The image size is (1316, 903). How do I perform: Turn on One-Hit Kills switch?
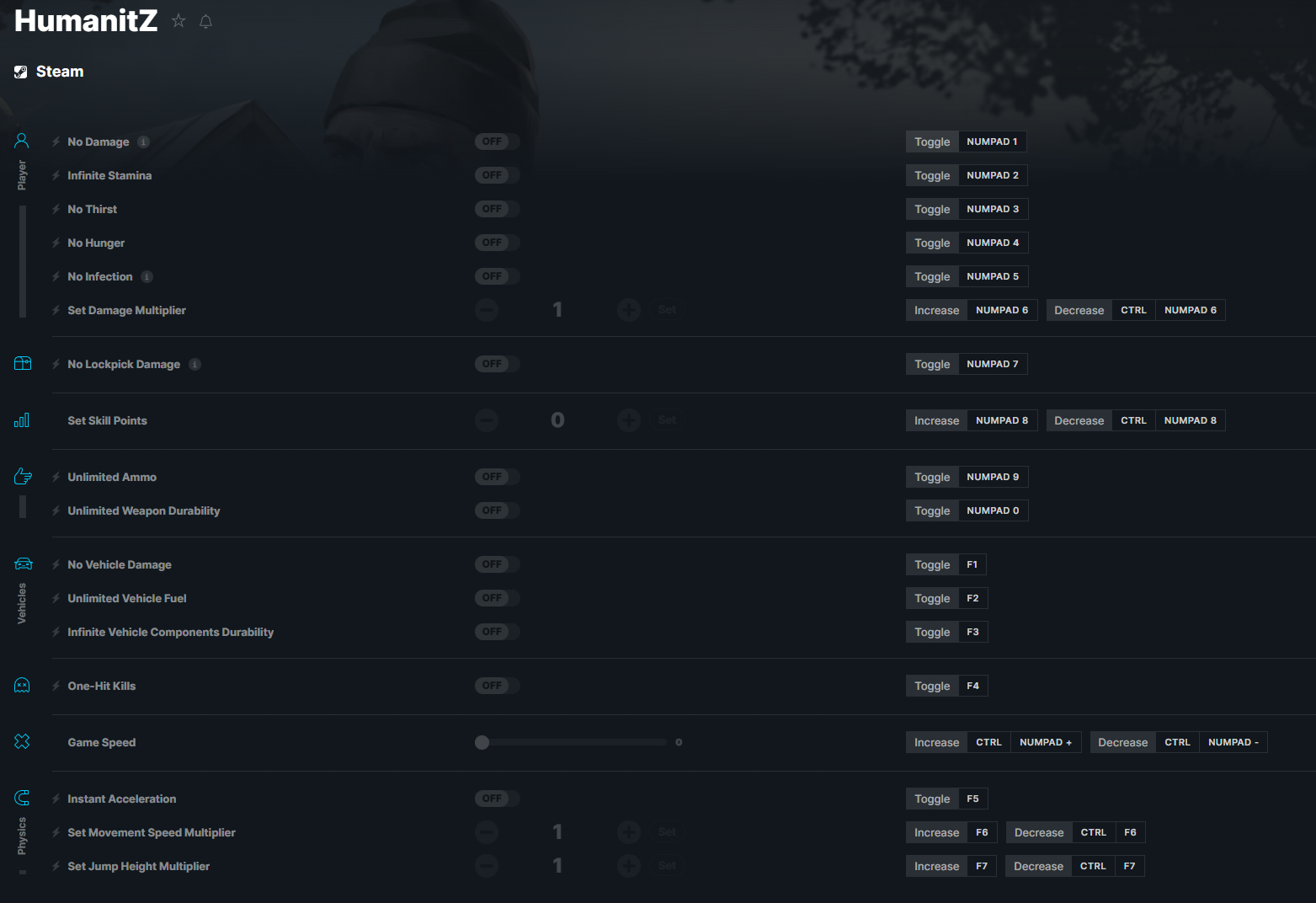pos(497,686)
